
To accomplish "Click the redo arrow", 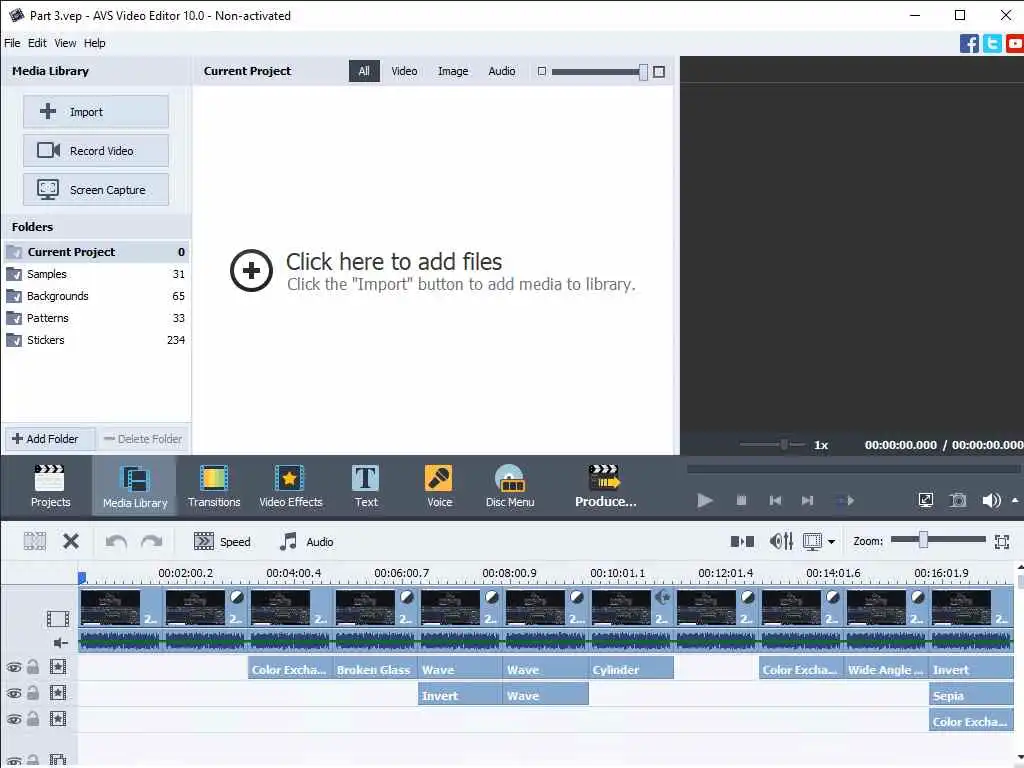I will tap(152, 541).
